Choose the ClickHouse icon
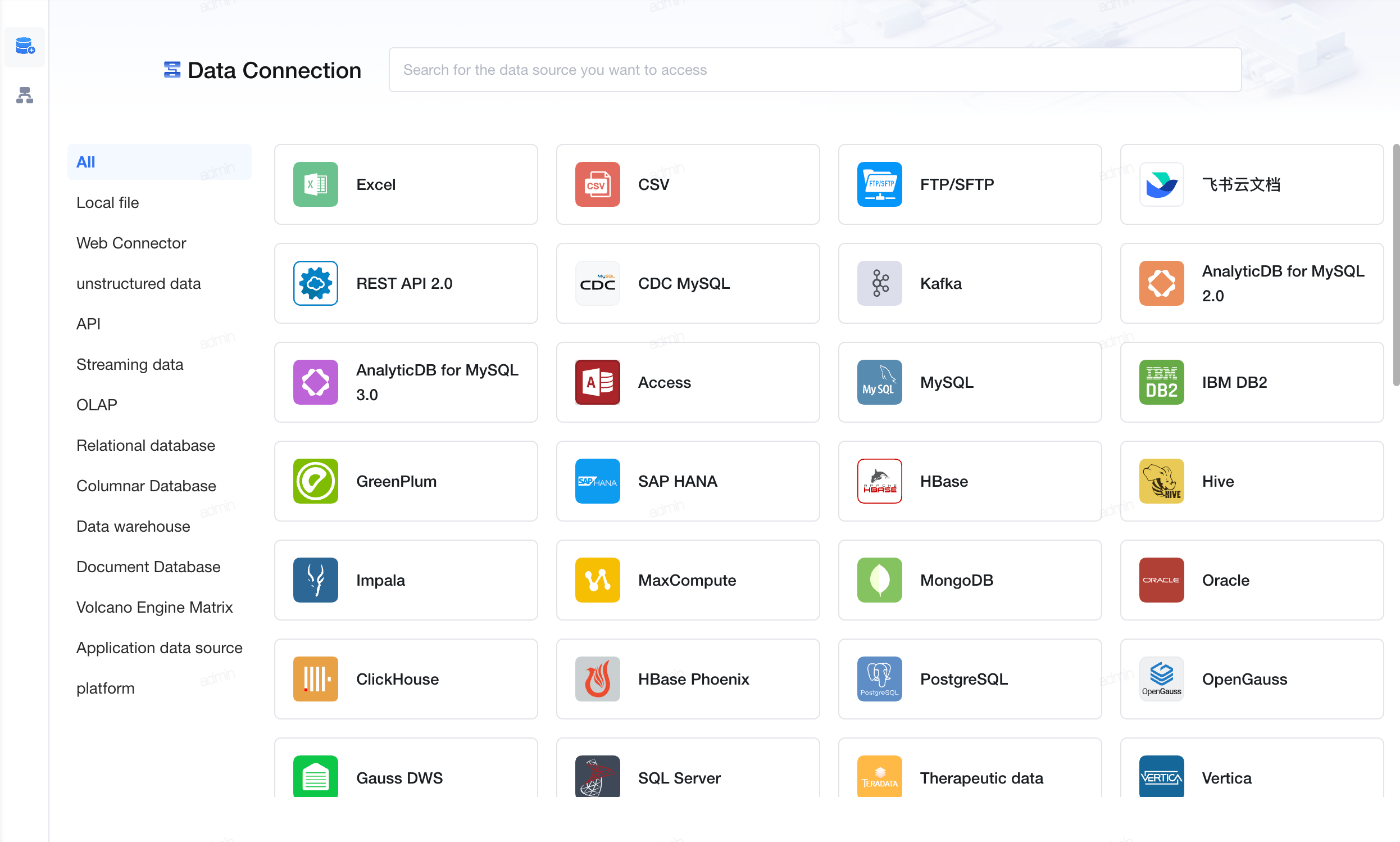This screenshot has height=842, width=1400. coord(315,678)
